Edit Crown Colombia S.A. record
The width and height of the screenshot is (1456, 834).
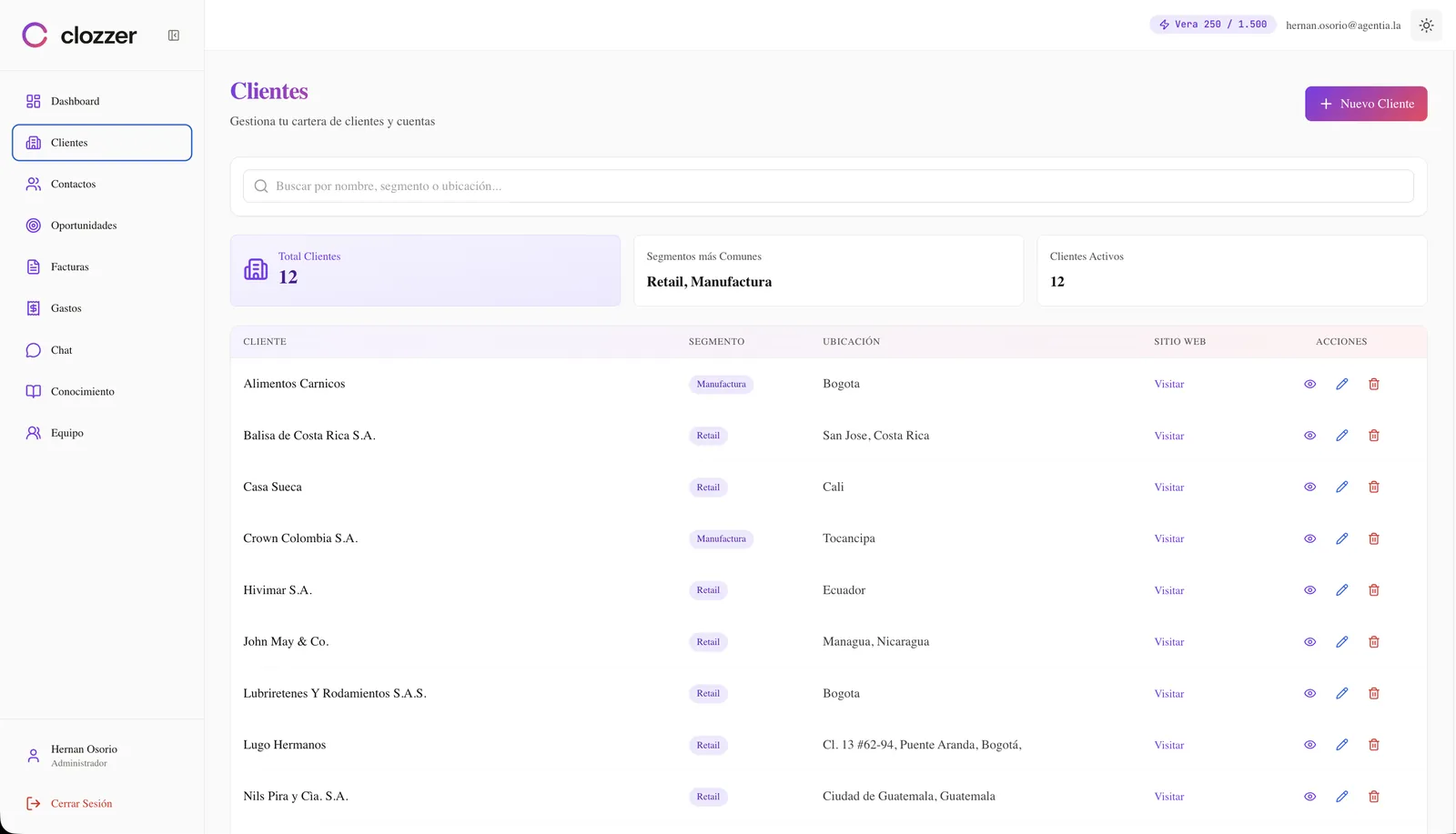pos(1341,538)
